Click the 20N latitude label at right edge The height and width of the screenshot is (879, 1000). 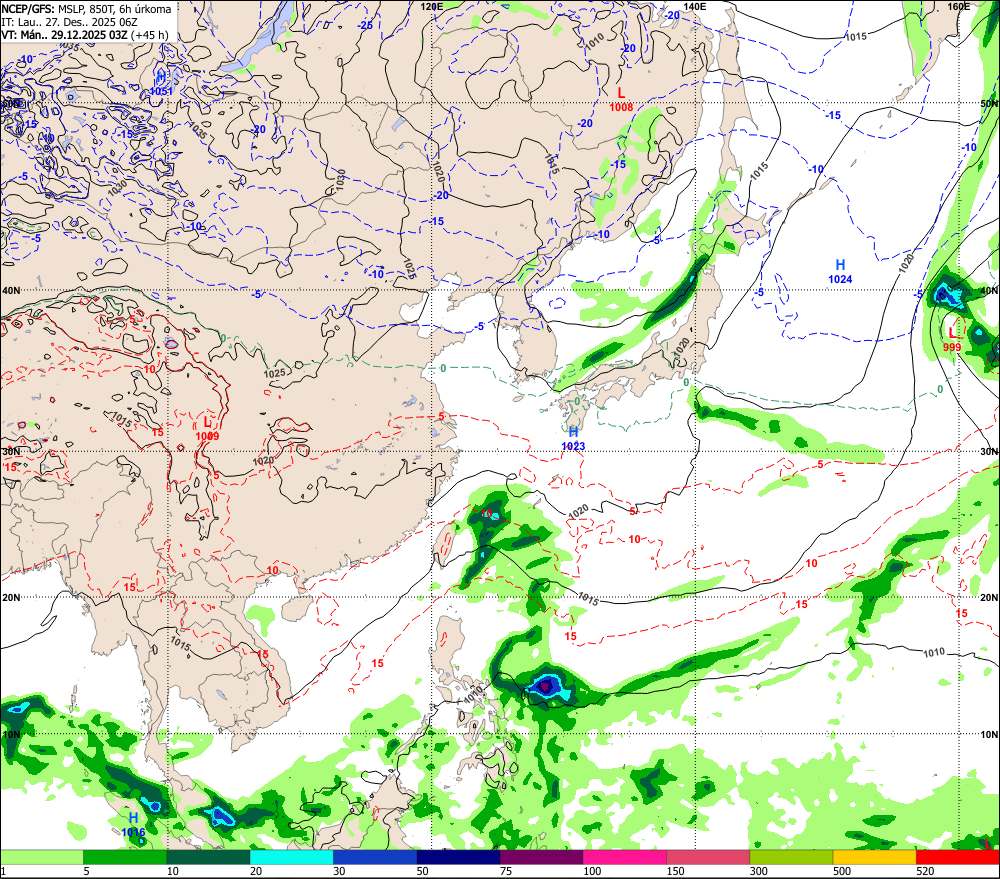[989, 598]
